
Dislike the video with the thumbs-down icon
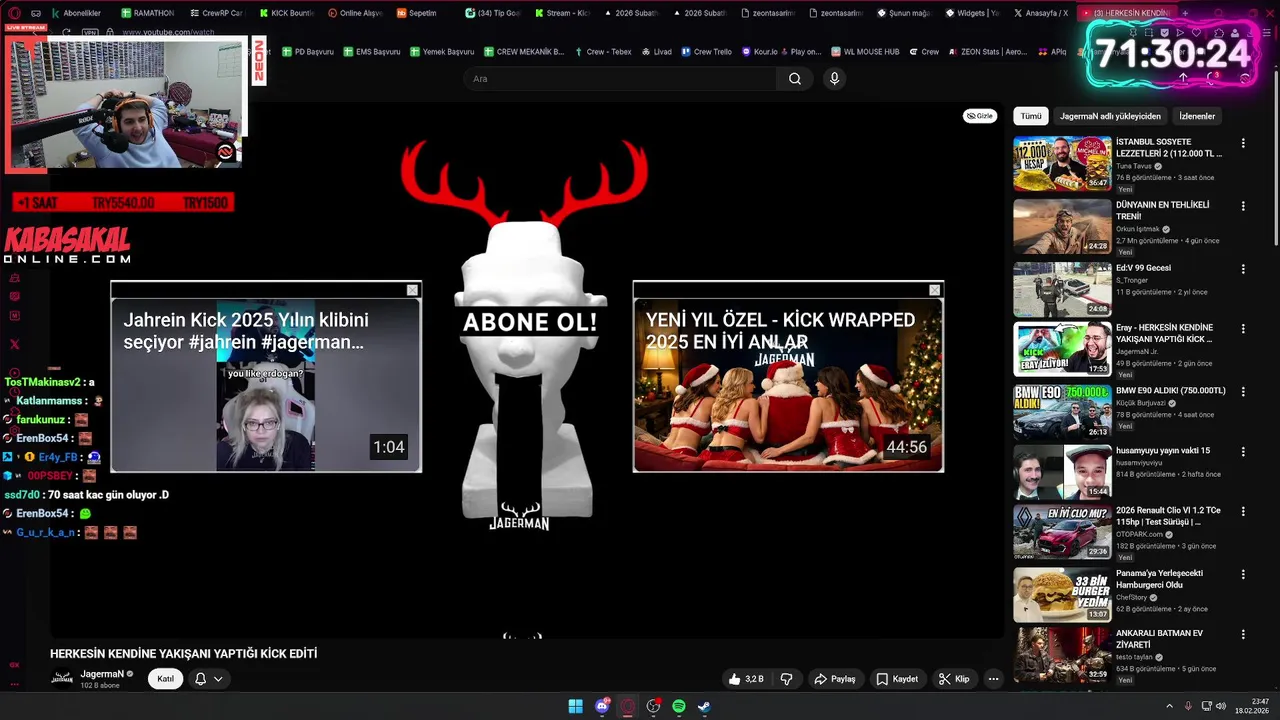[x=786, y=679]
